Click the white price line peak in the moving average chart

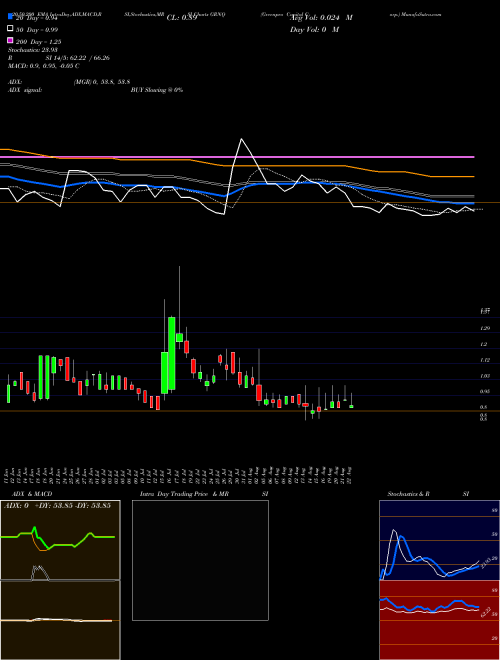[x=242, y=139]
